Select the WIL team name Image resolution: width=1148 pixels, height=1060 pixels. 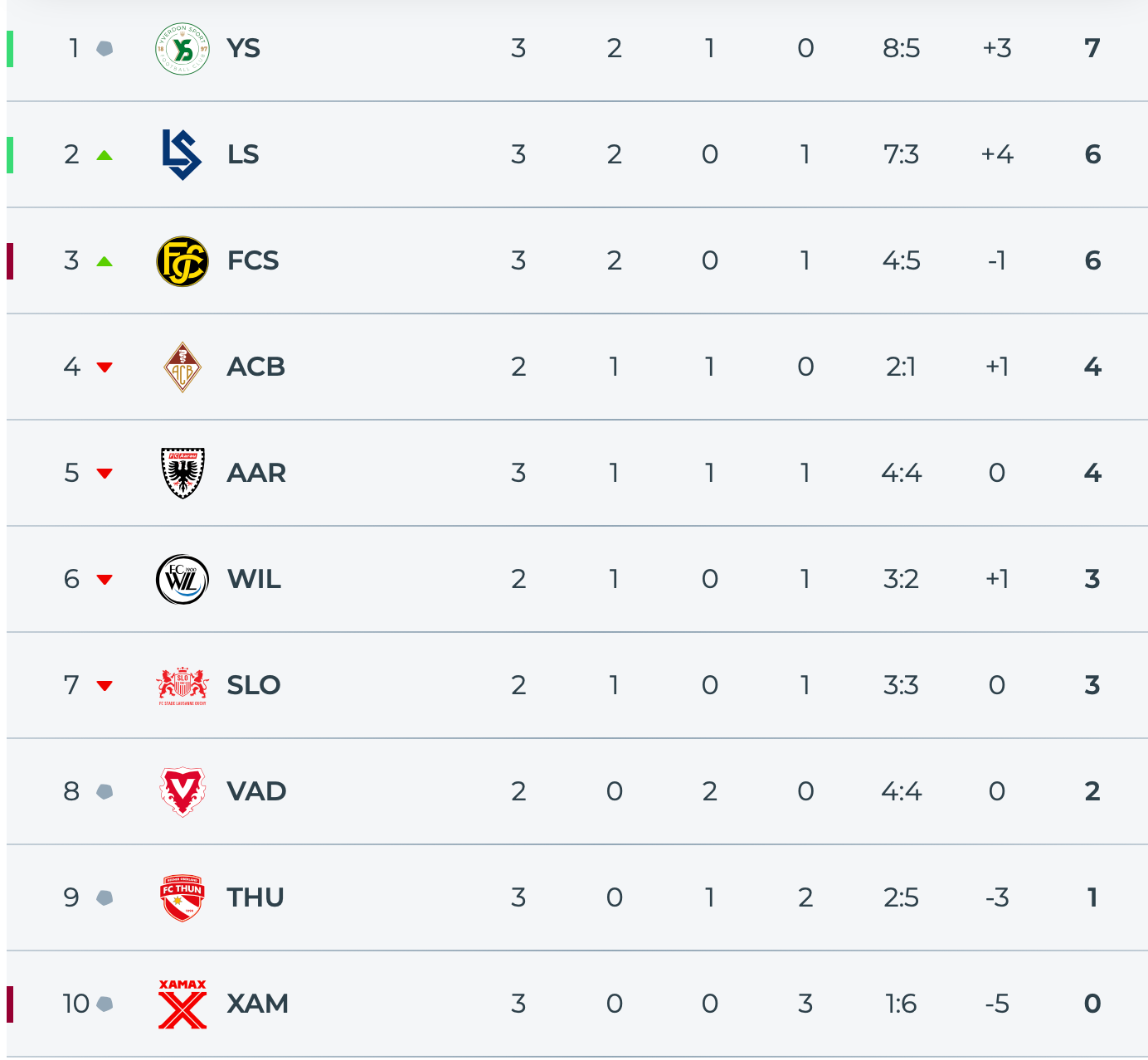[254, 580]
